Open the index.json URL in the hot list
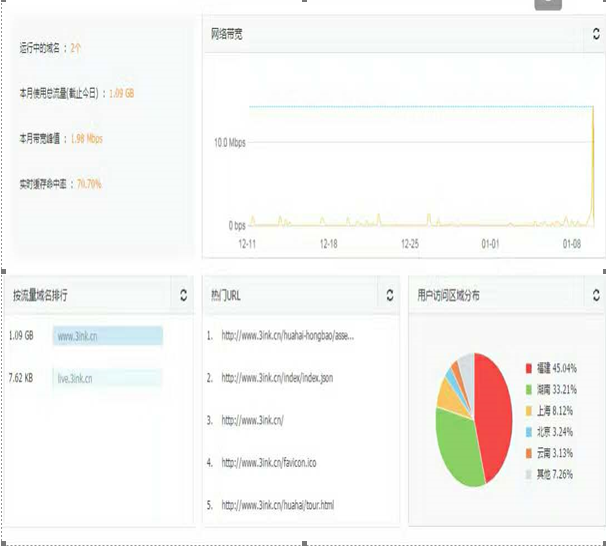 [279, 378]
